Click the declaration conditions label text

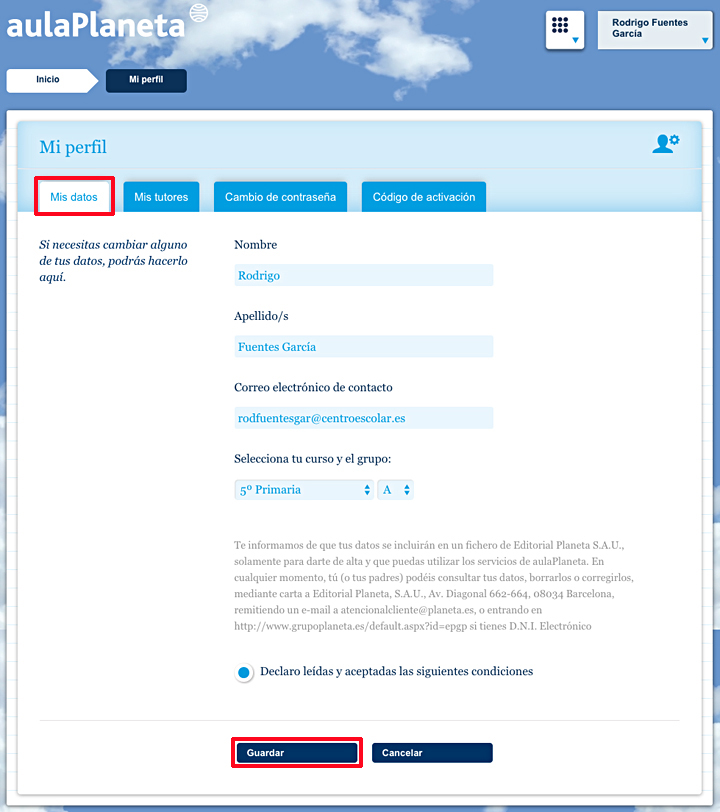(396, 672)
